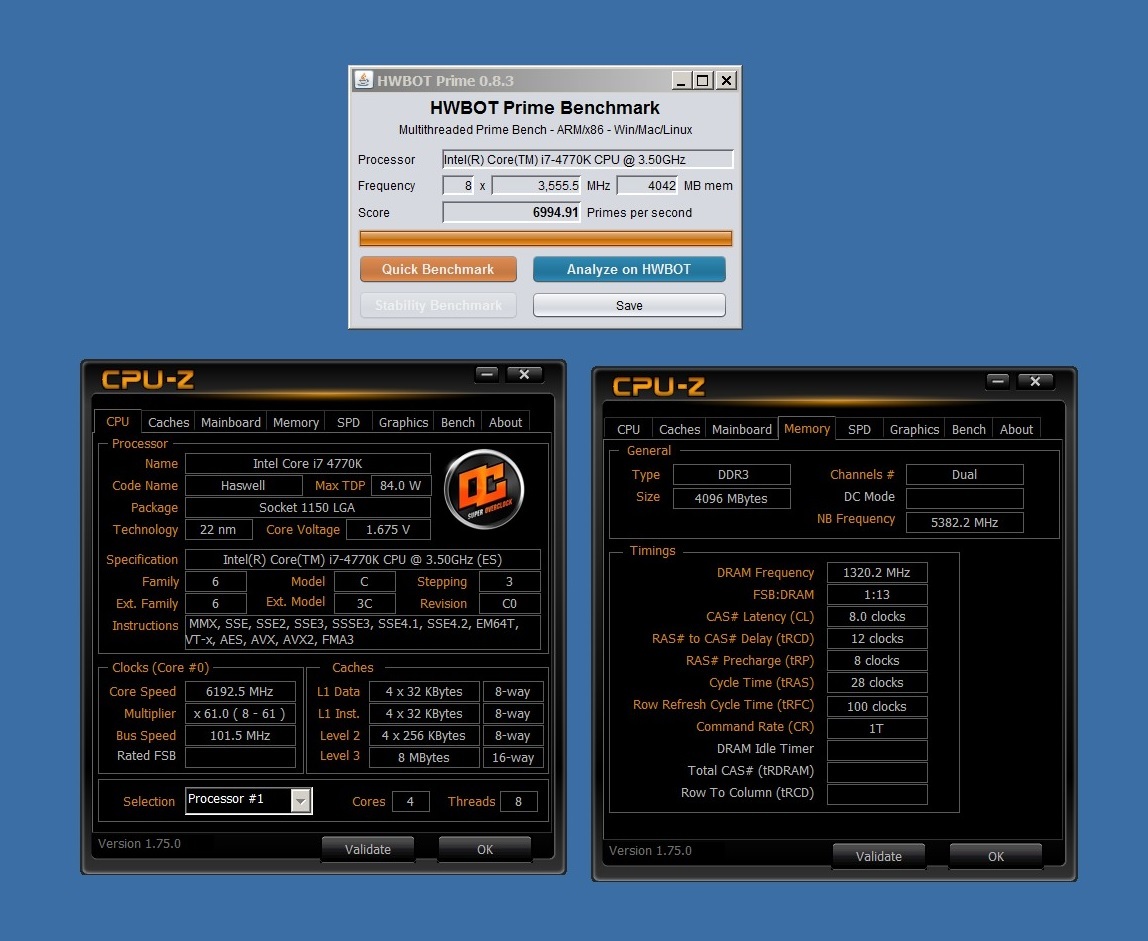Screen dimensions: 1148x941
Task: Click the Code Name value Haswell
Action: pyautogui.click(x=243, y=486)
